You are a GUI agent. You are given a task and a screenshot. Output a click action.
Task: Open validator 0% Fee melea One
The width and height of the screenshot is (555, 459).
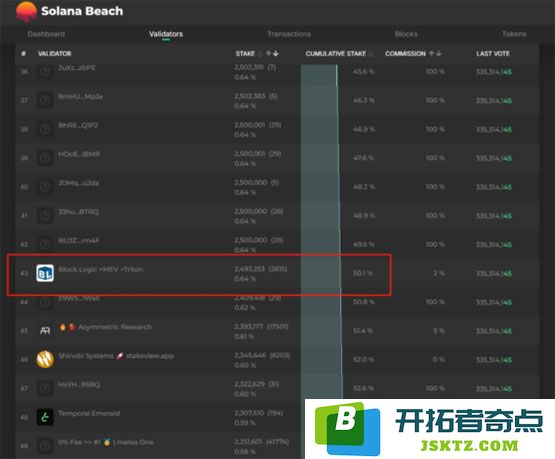(106, 442)
